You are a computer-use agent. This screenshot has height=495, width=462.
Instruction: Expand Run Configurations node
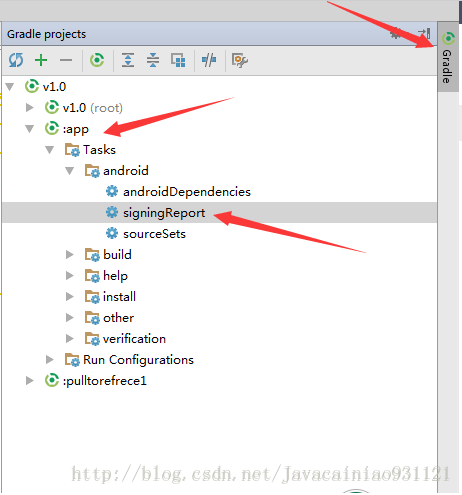(x=50, y=360)
